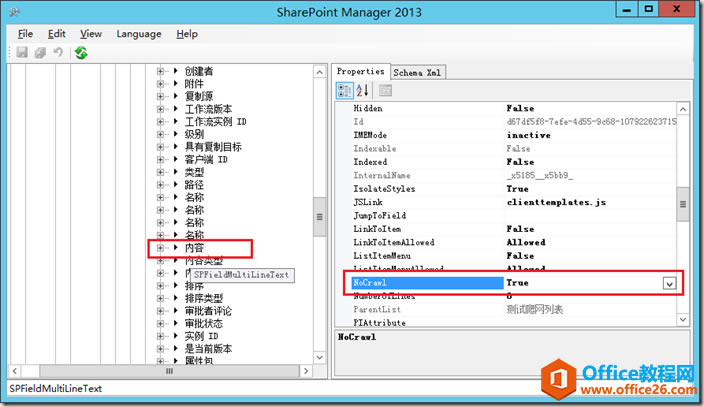Expand the 审批状态 tree node
The width and height of the screenshot is (704, 407).
tap(160, 323)
